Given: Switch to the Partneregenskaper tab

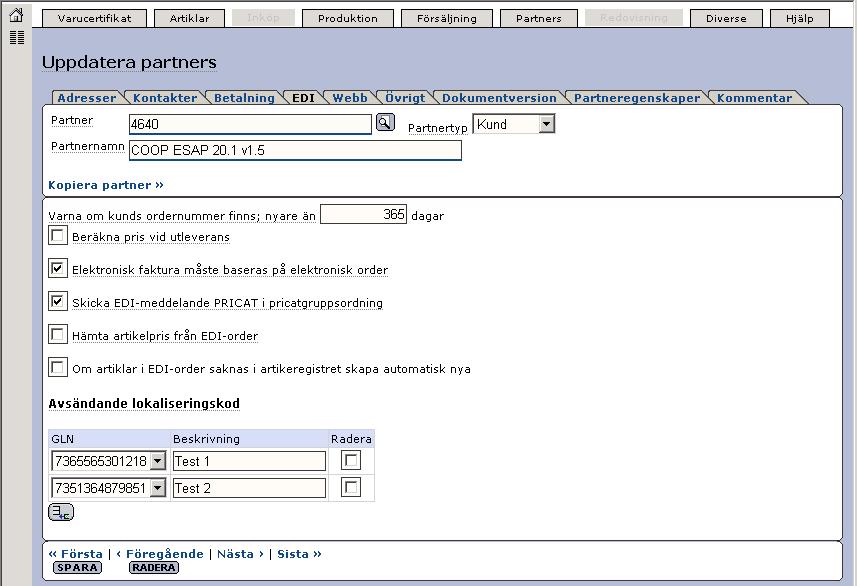Looking at the screenshot, I should tap(637, 98).
